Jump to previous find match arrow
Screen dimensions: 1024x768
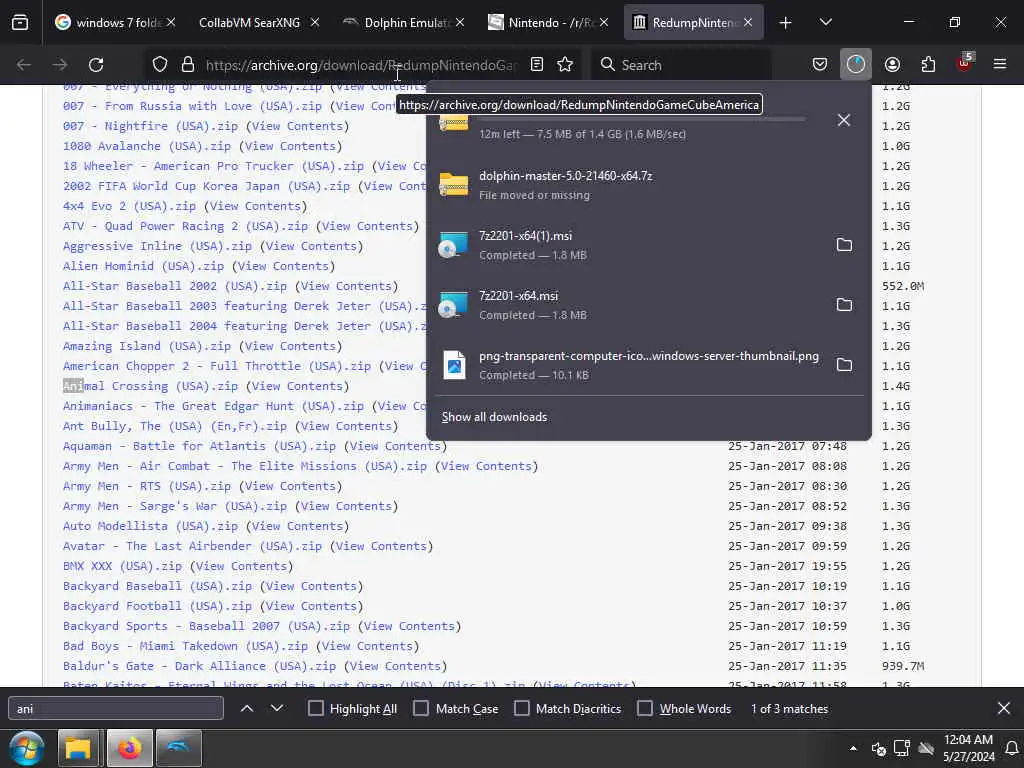pos(247,708)
